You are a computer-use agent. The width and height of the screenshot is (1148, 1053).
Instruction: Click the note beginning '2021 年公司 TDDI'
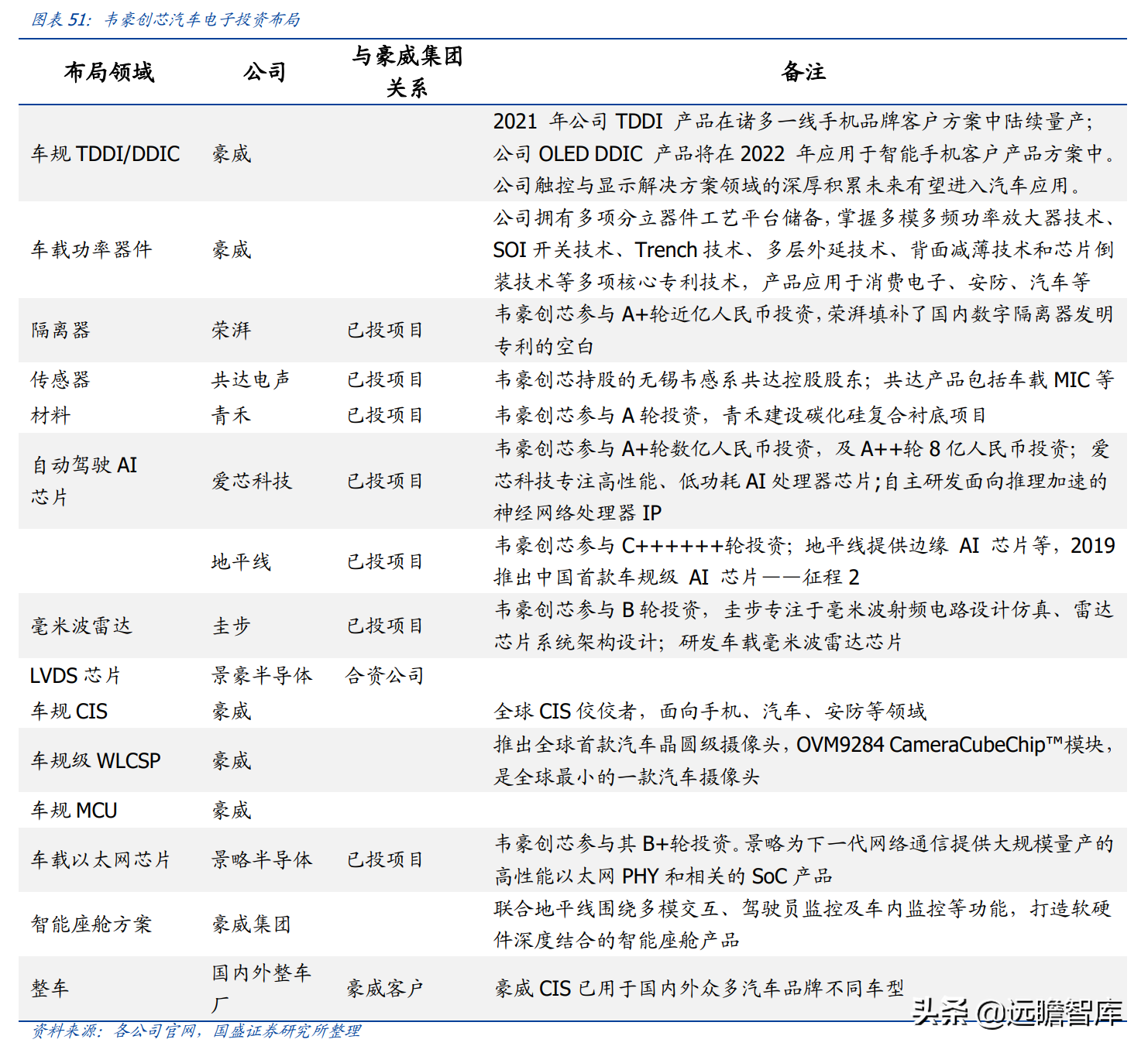click(805, 153)
